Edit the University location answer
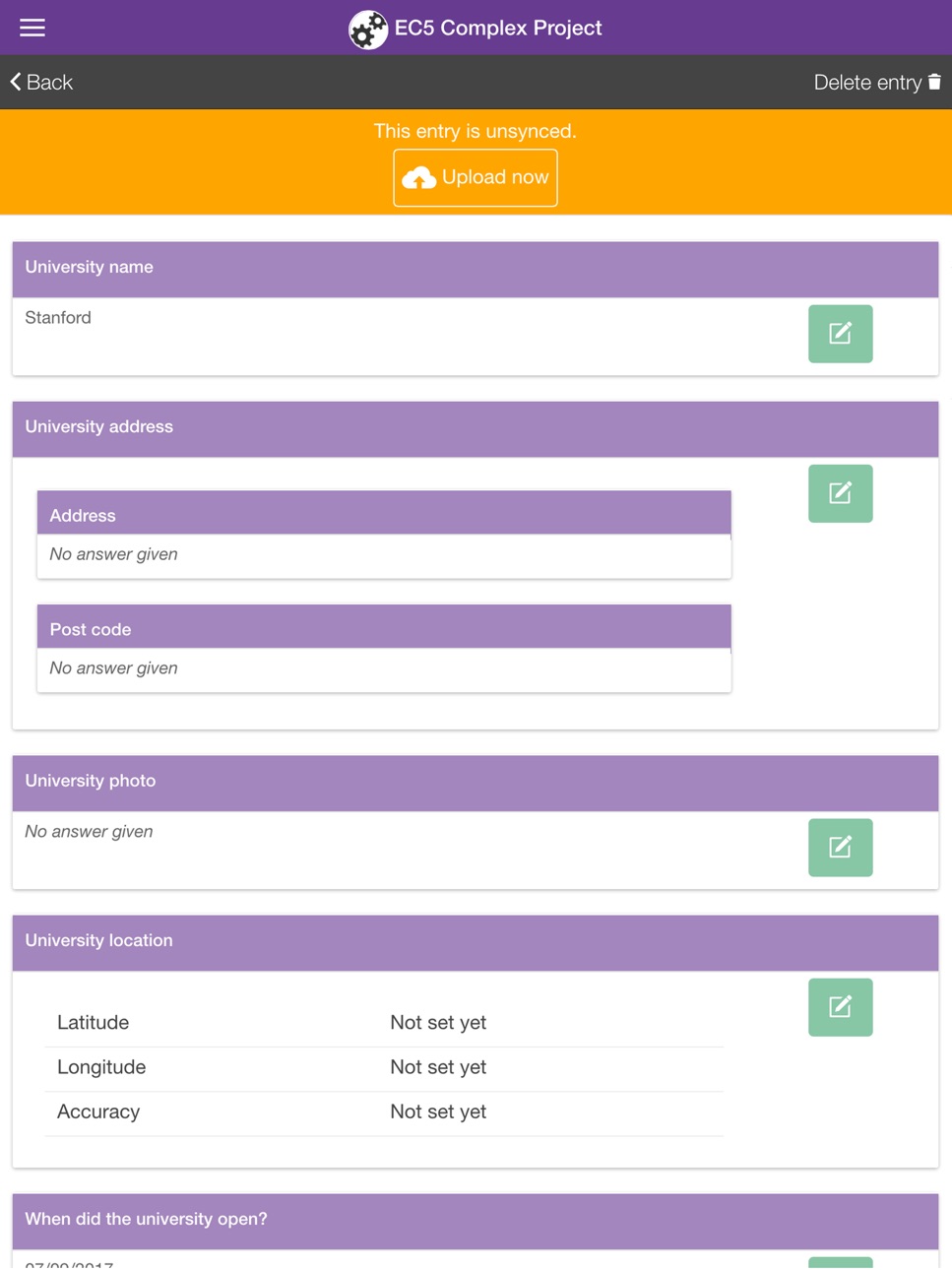Screen dimensions: 952x1270 tap(840, 1007)
